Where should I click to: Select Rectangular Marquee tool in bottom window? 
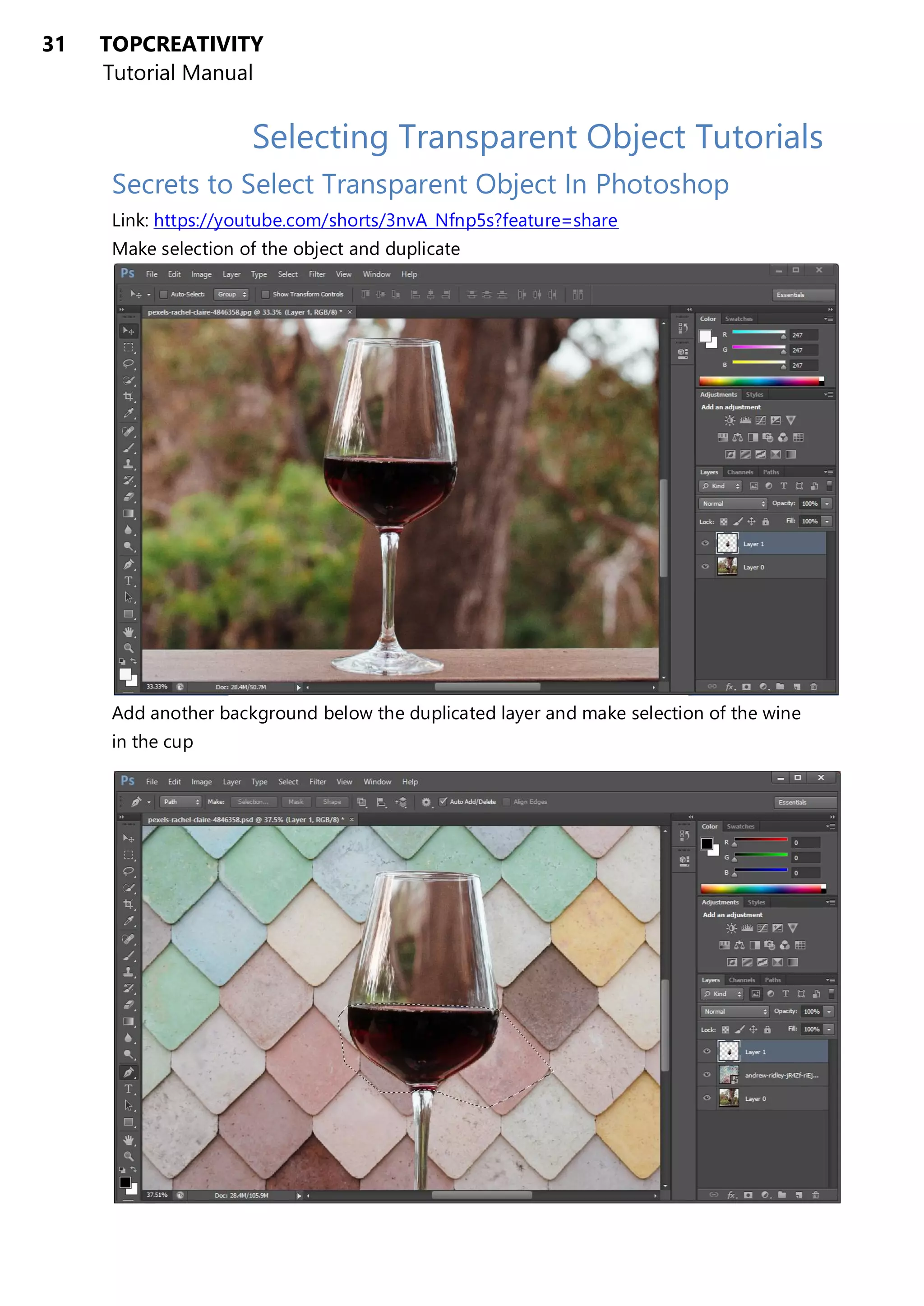(129, 855)
